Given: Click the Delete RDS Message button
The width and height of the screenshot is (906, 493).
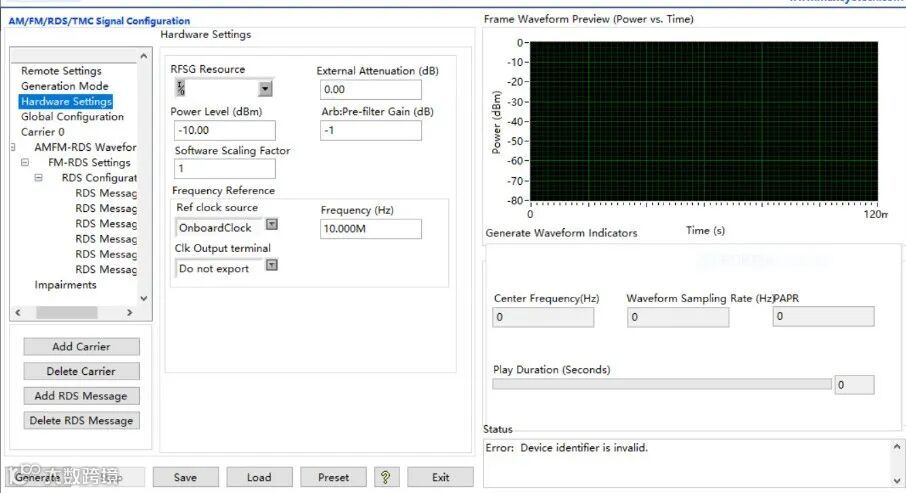Looking at the screenshot, I should 81,421.
